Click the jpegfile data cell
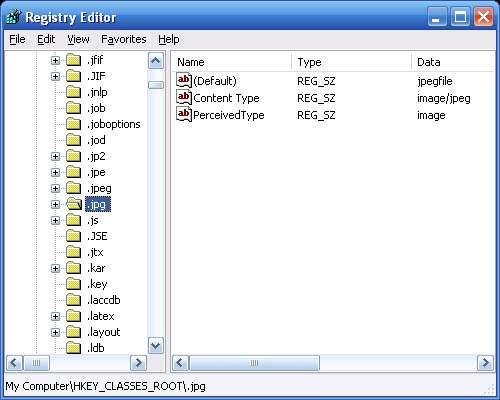Screen dimensions: 500x400 pyautogui.click(x=435, y=81)
